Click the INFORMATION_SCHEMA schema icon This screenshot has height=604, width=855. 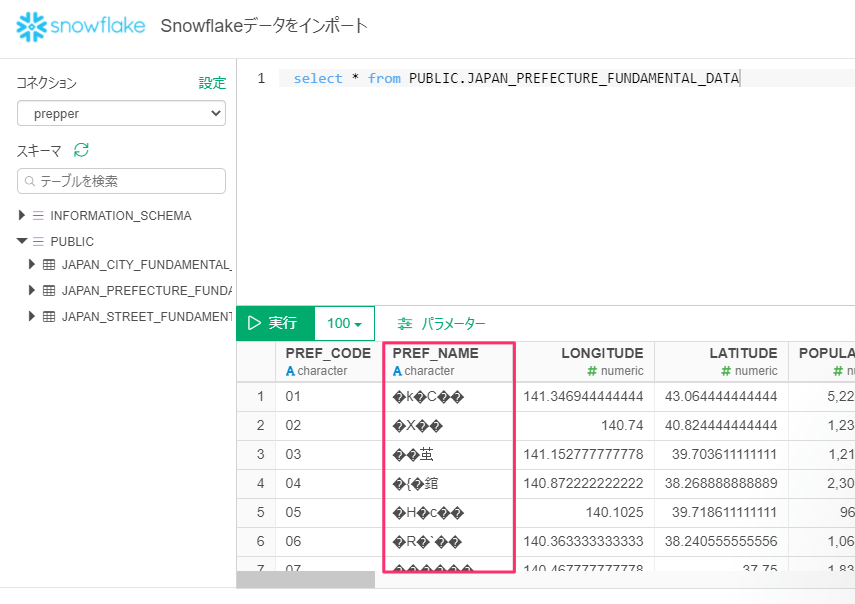38,216
